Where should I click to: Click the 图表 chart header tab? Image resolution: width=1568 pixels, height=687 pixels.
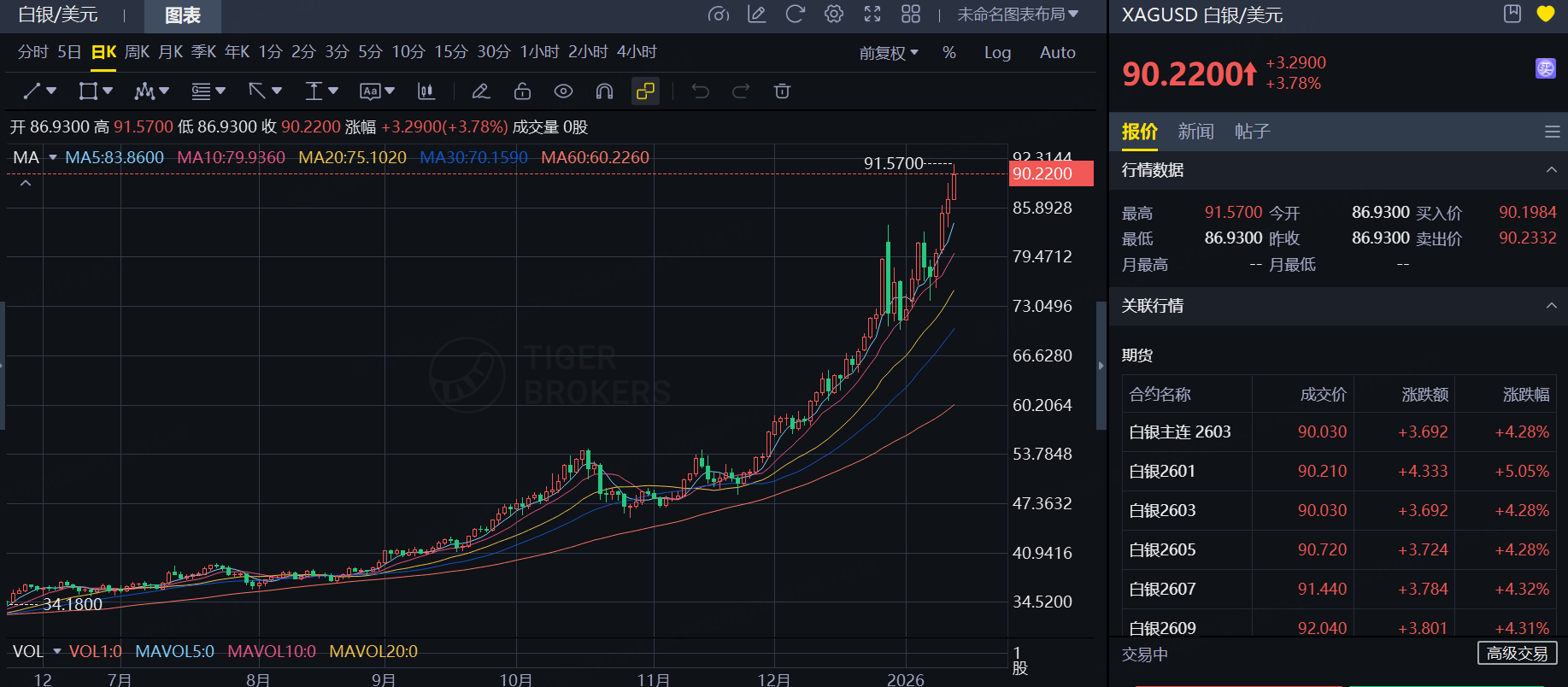coord(183,15)
